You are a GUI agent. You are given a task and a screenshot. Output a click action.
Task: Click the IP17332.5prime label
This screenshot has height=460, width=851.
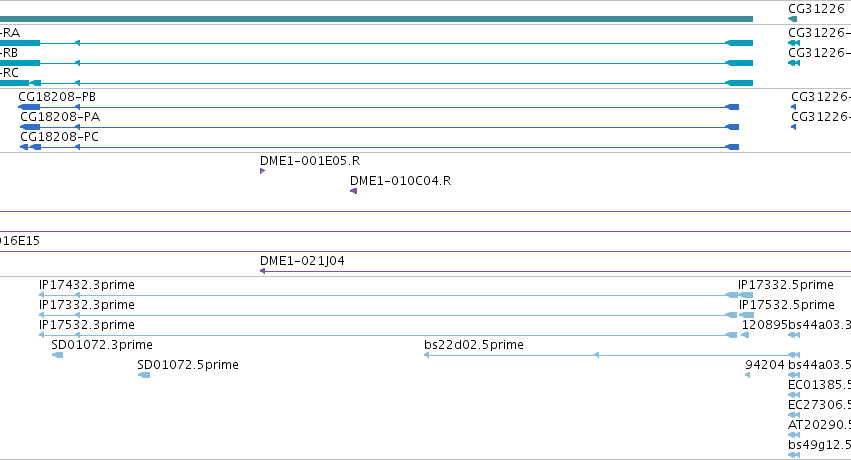786,285
